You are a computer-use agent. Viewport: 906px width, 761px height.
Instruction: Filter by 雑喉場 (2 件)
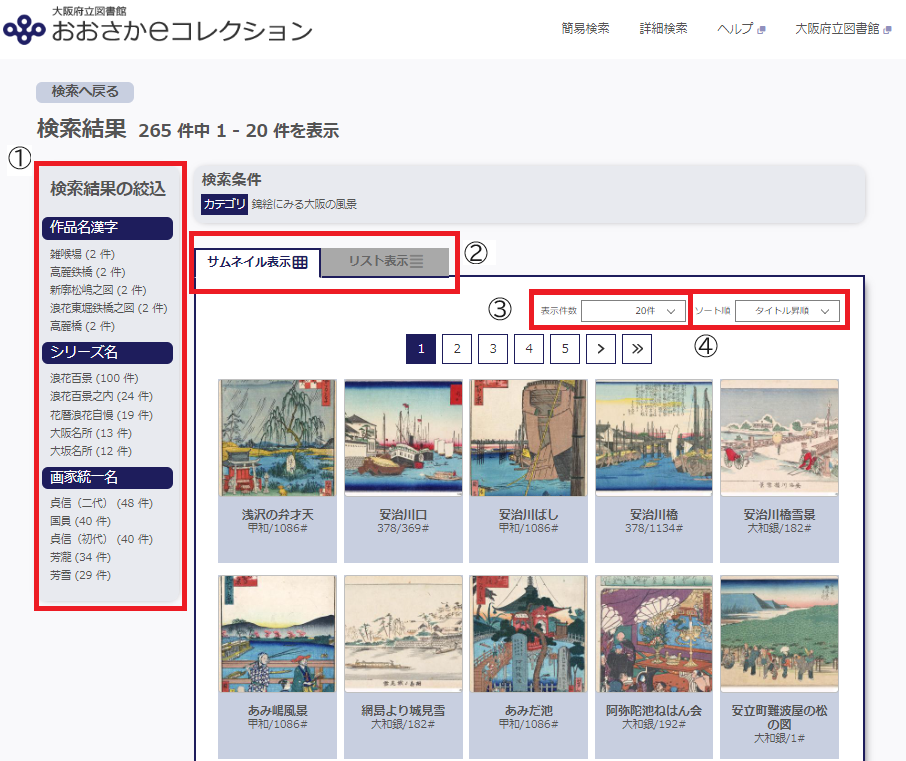[x=83, y=254]
